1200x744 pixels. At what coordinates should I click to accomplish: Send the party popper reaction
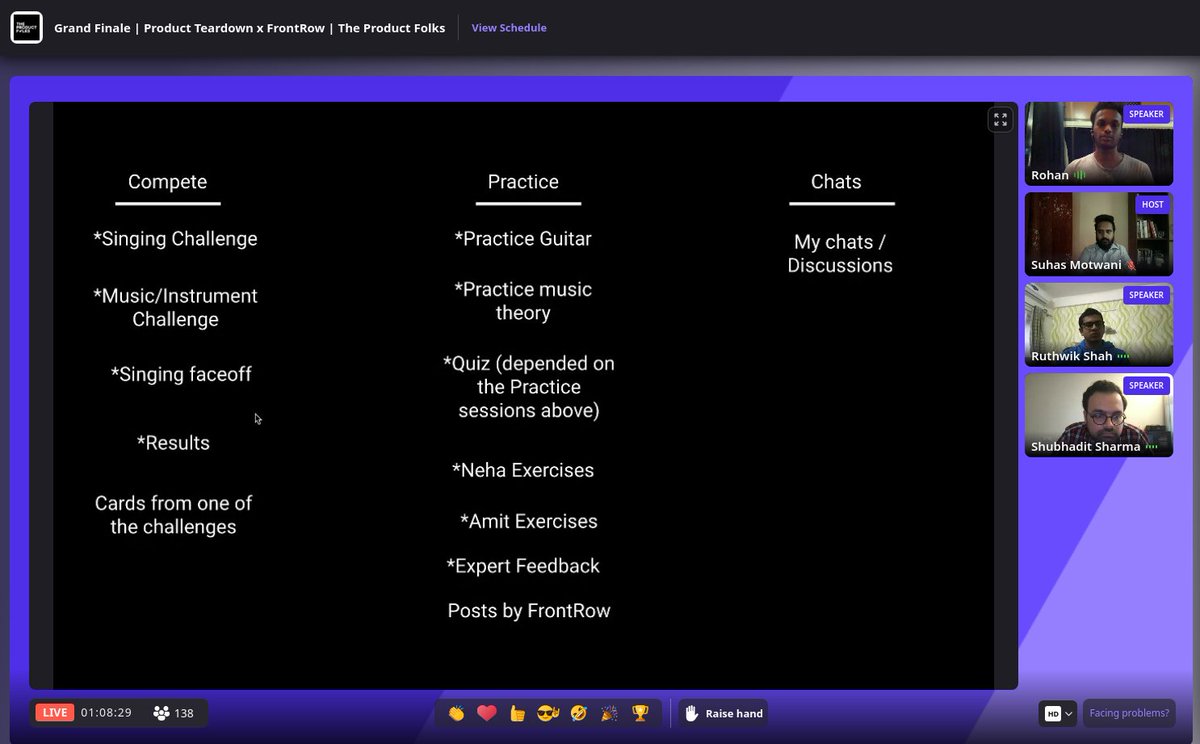tap(608, 713)
